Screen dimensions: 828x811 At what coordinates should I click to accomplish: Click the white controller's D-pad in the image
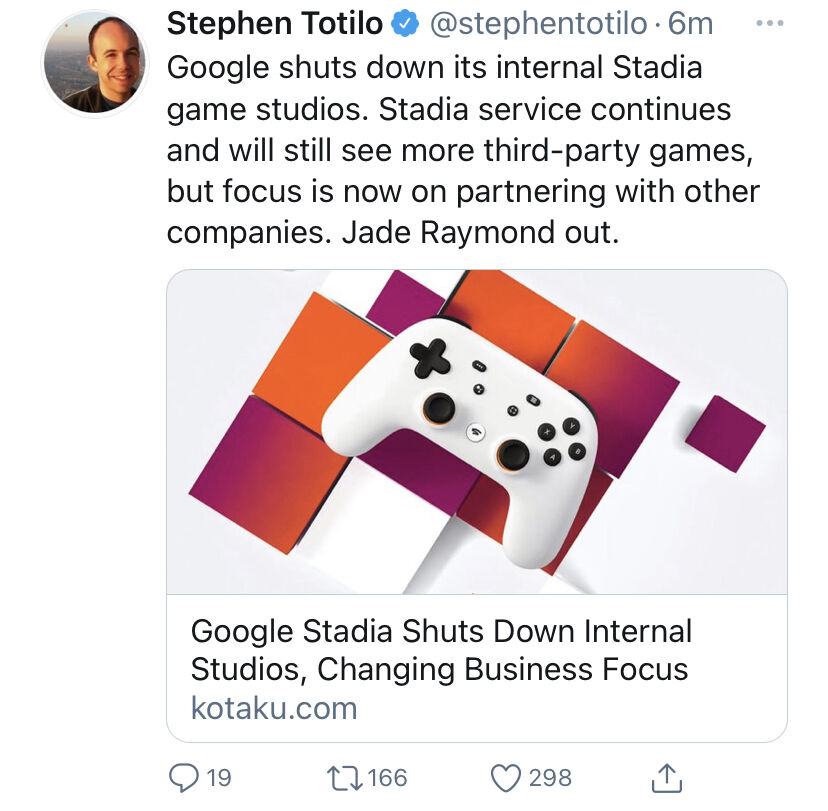(x=430, y=357)
